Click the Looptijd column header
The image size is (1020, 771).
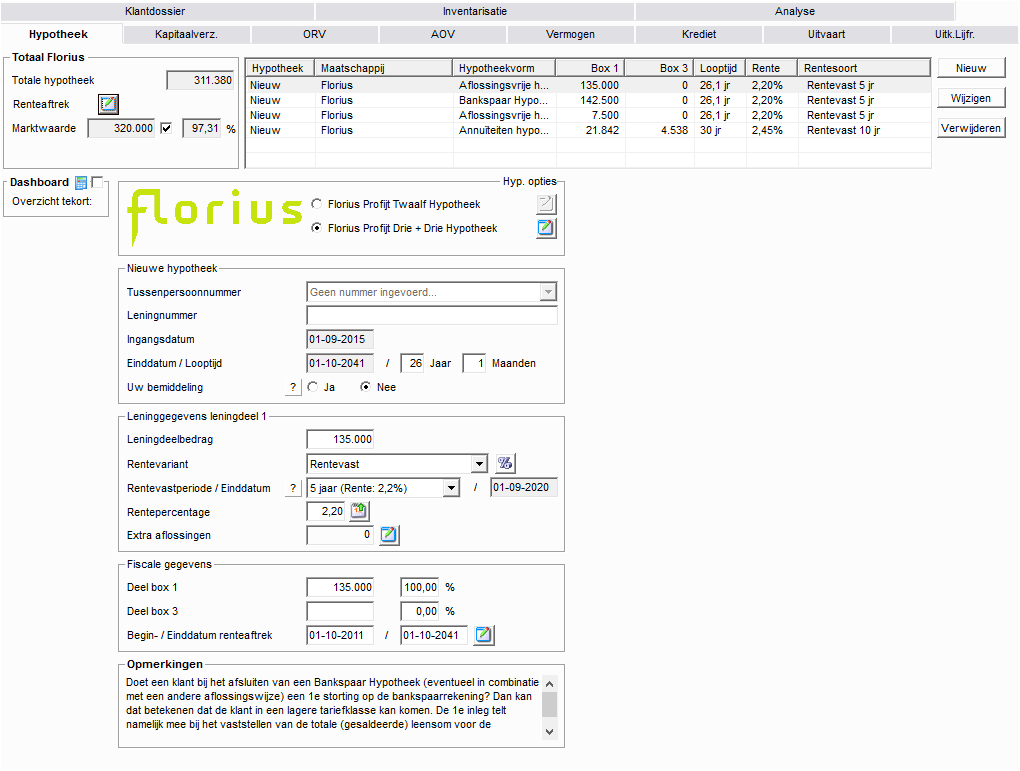[x=719, y=68]
